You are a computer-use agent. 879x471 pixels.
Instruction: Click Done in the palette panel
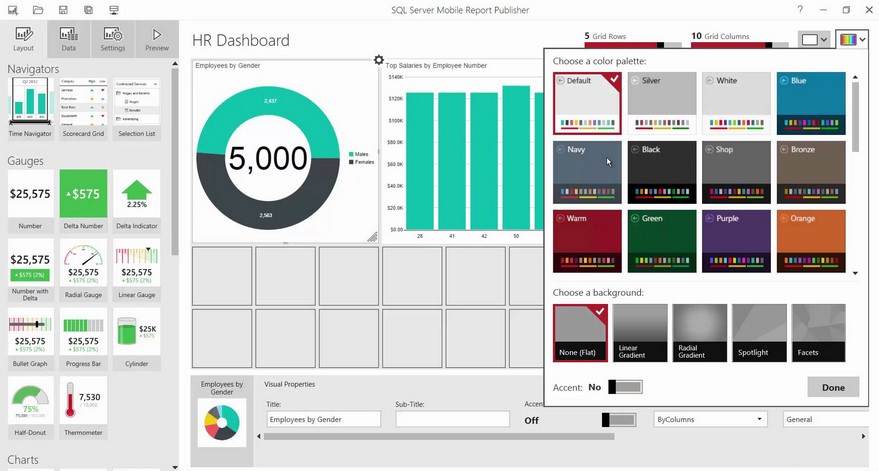coord(833,387)
